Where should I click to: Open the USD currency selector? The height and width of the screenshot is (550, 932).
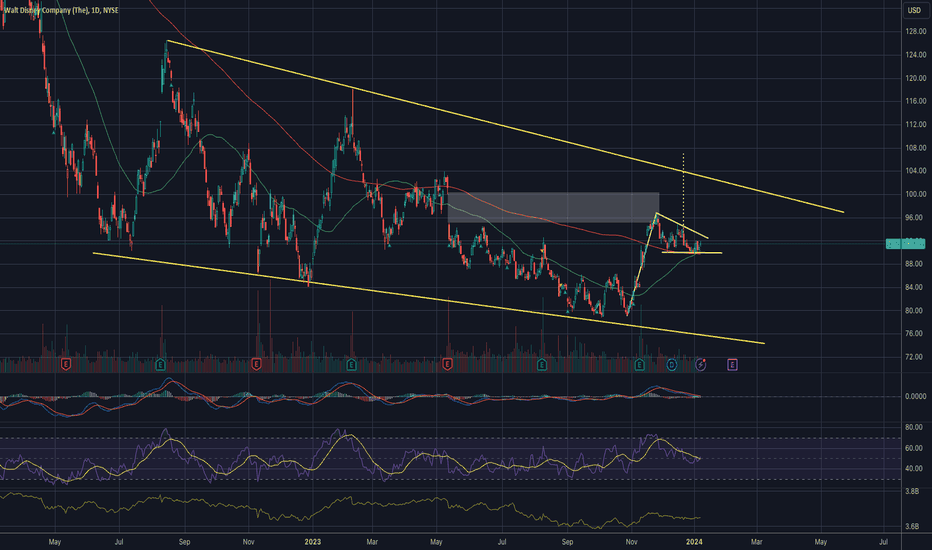click(x=914, y=10)
